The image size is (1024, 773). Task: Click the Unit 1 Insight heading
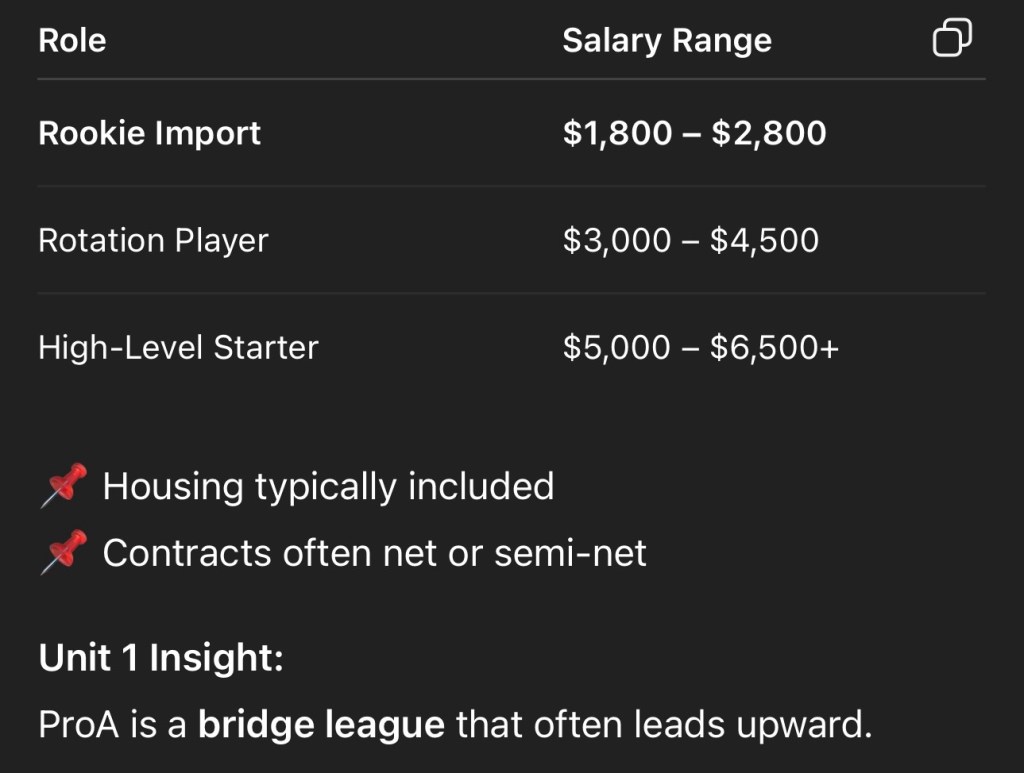pyautogui.click(x=161, y=658)
